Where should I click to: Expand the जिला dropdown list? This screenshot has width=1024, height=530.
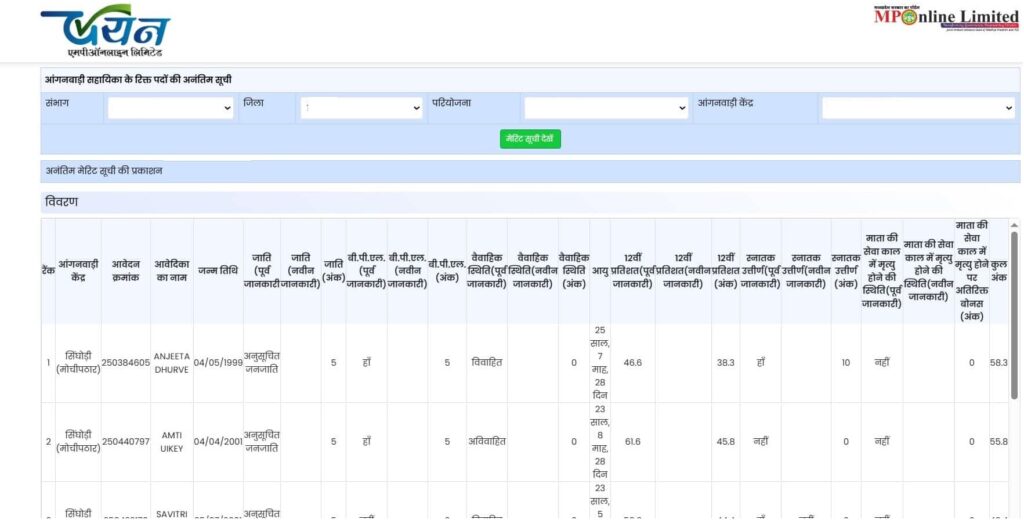(x=362, y=108)
